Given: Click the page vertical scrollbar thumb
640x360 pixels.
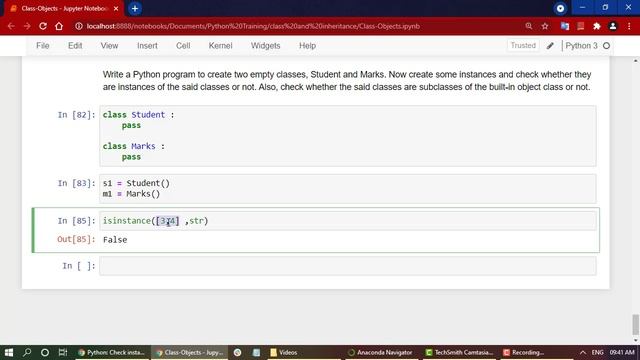Looking at the screenshot, I should coord(636,324).
